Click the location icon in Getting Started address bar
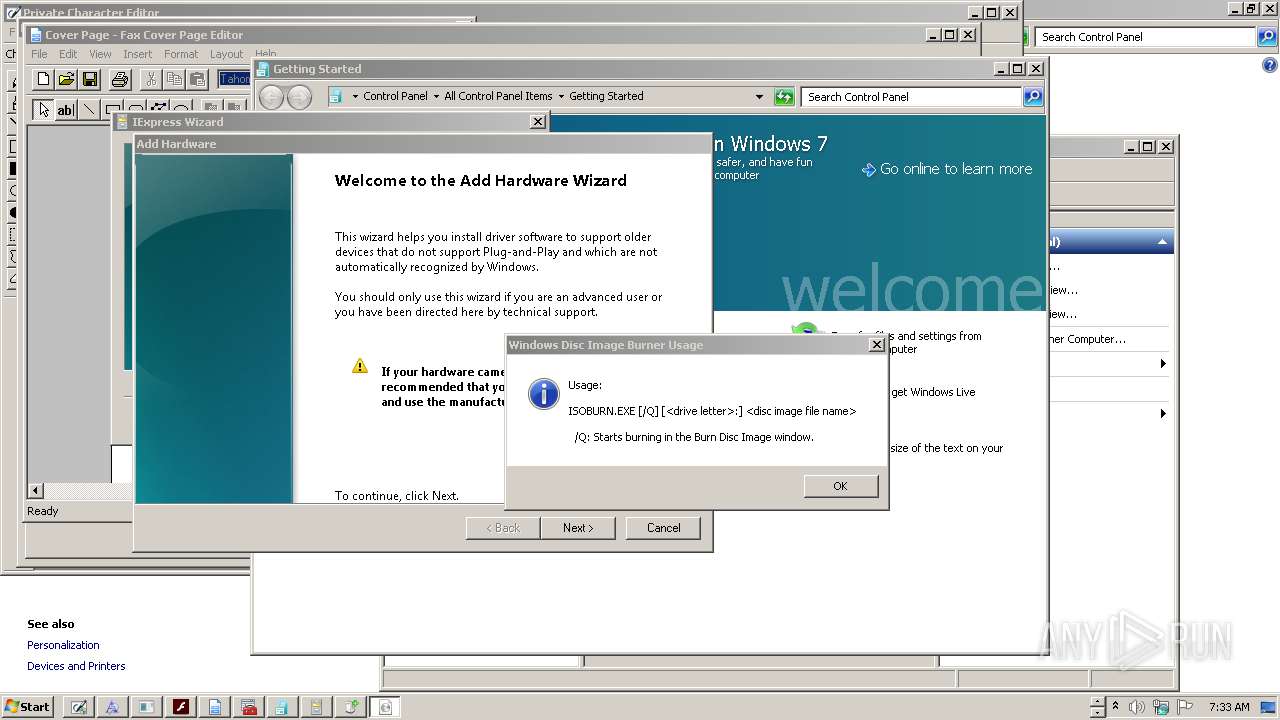The width and height of the screenshot is (1280, 720). coord(336,97)
